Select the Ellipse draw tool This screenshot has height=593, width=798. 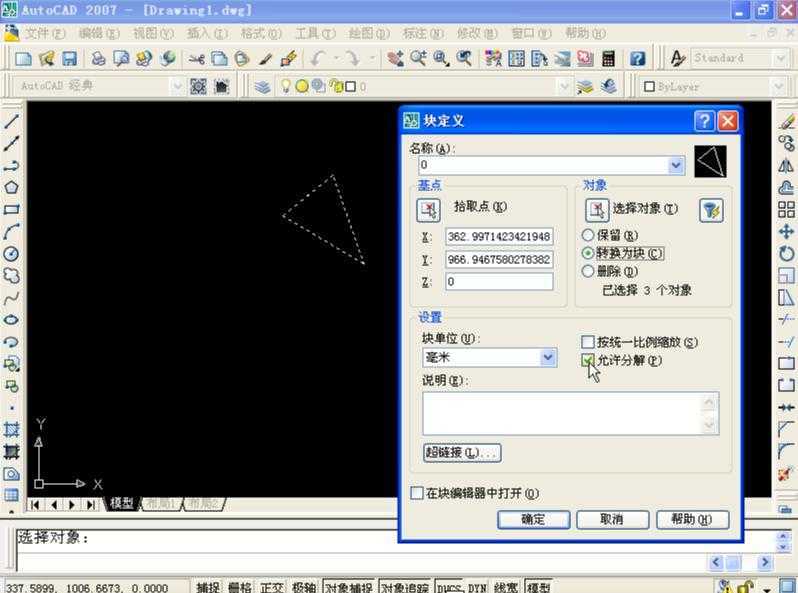click(x=11, y=320)
